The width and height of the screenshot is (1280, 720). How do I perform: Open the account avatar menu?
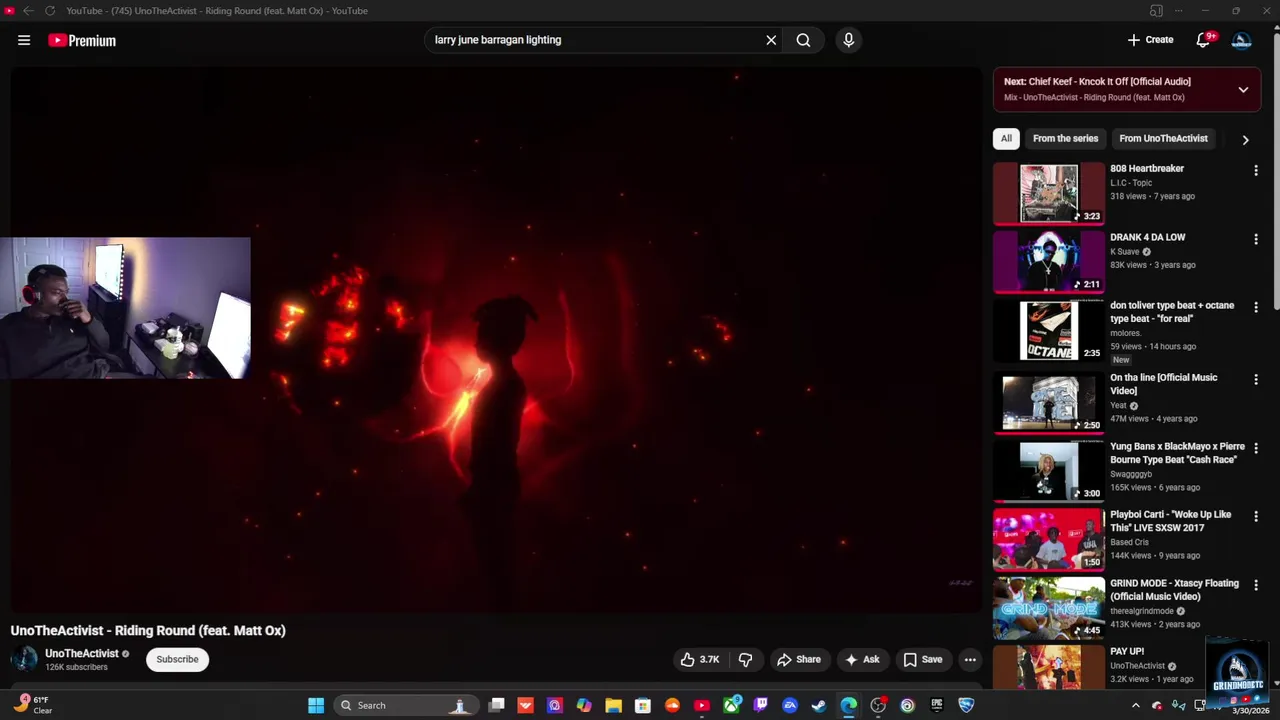click(x=1242, y=40)
